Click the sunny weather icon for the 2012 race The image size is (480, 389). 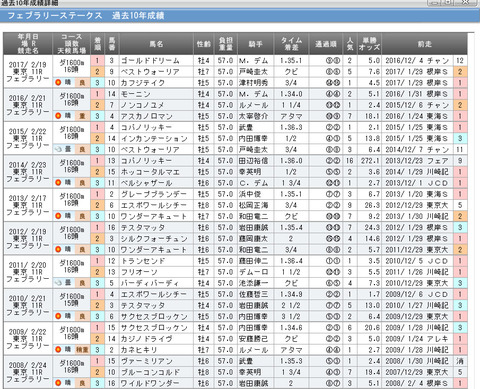(58, 249)
